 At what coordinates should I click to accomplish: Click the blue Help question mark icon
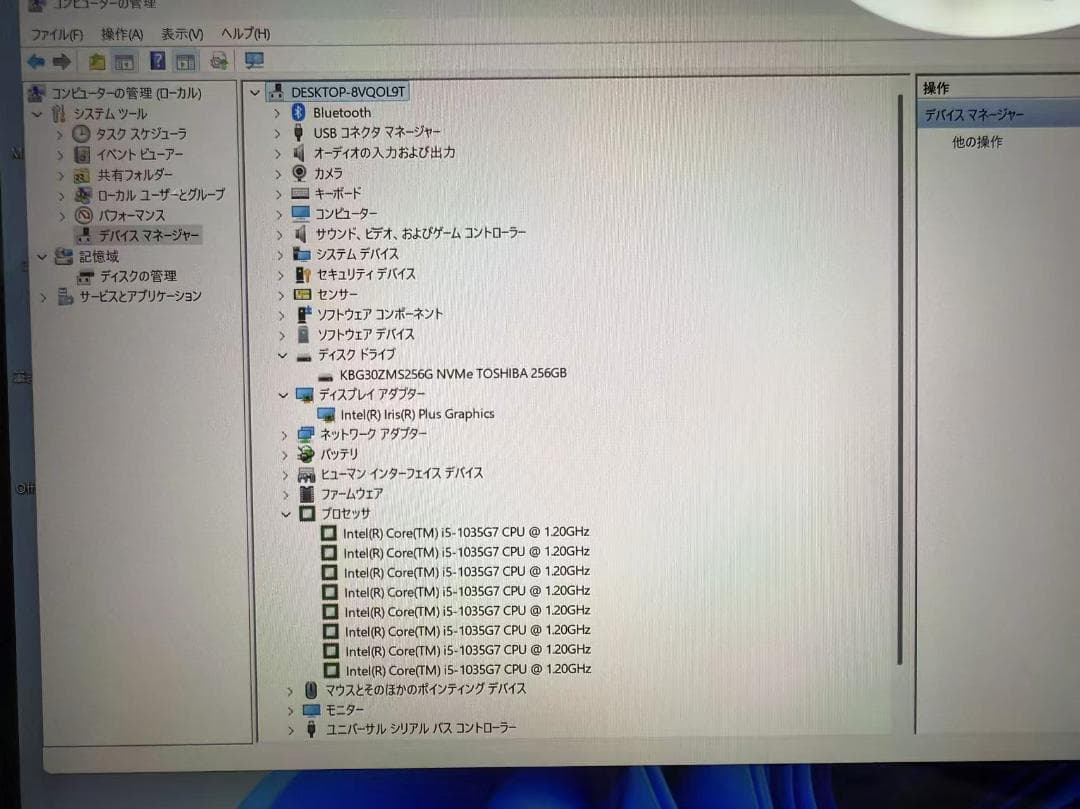[157, 62]
